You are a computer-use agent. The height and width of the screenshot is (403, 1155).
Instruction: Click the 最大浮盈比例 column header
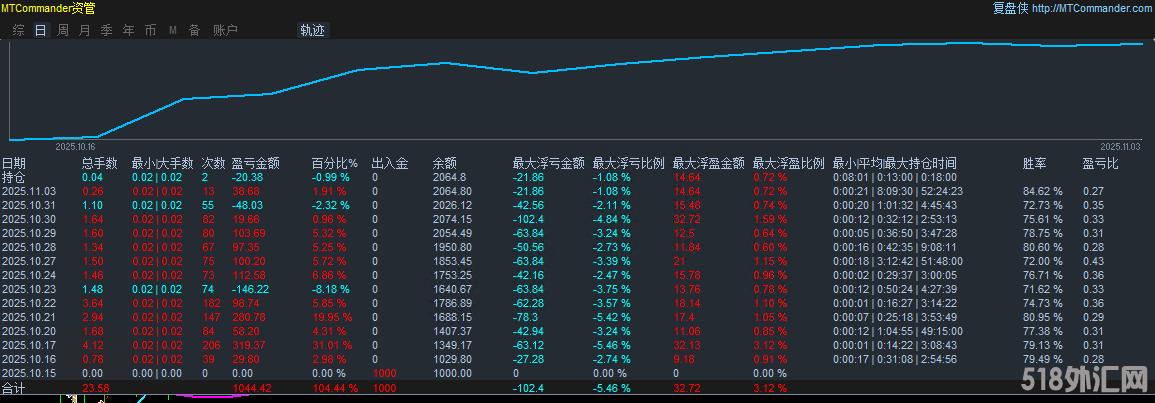[789, 163]
